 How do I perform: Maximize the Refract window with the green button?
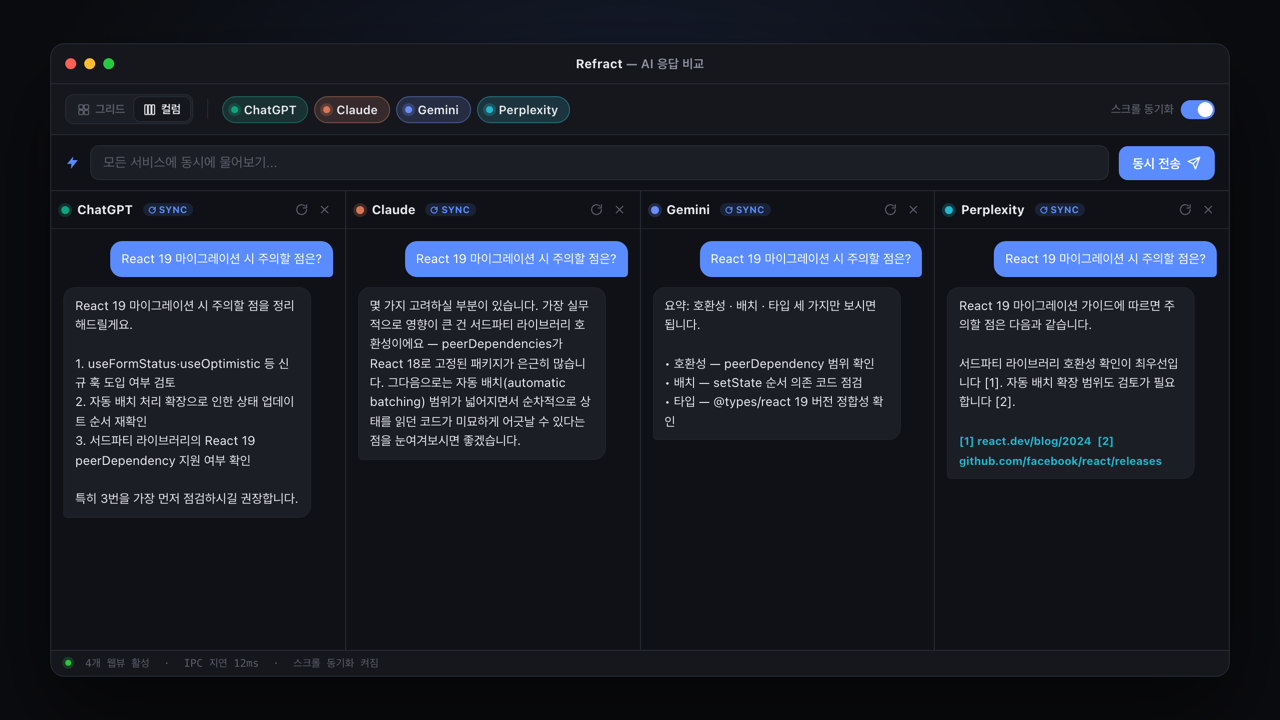(x=109, y=64)
